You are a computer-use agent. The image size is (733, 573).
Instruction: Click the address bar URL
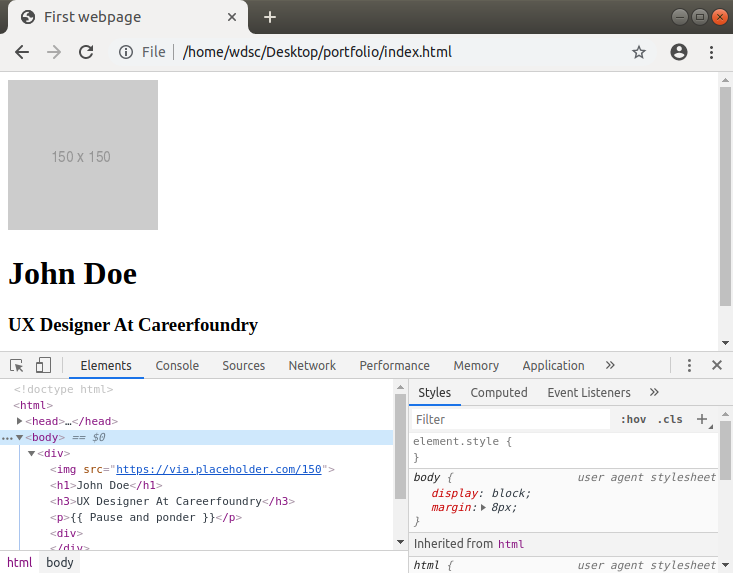click(317, 52)
